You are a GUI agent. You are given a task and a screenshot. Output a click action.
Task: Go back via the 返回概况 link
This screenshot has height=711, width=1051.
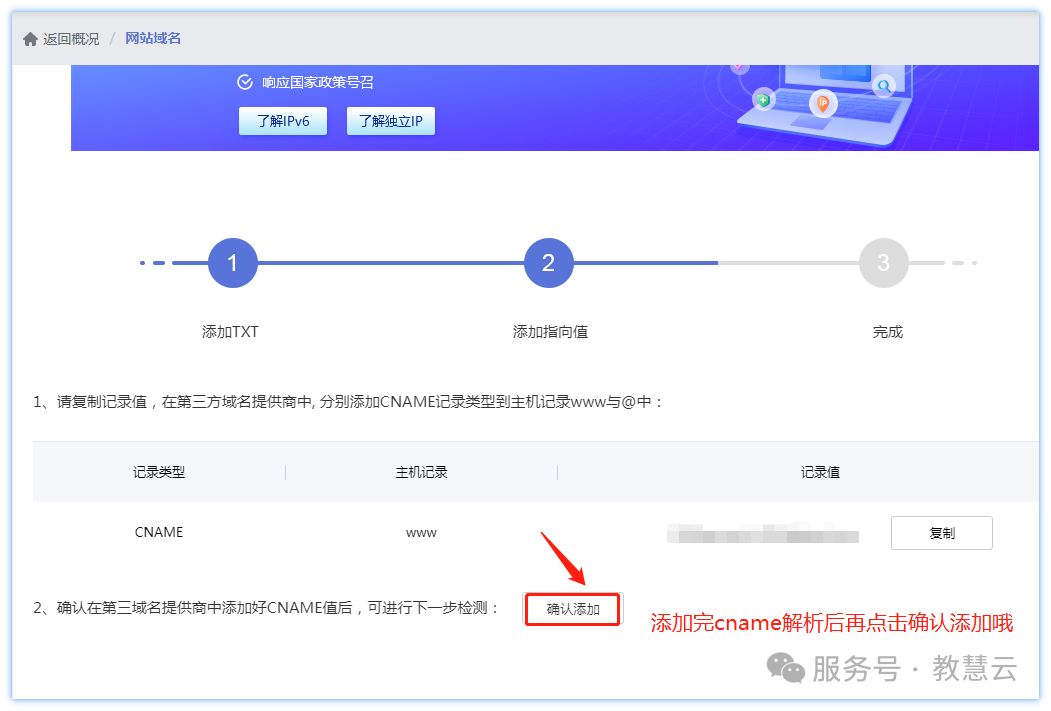coord(71,39)
